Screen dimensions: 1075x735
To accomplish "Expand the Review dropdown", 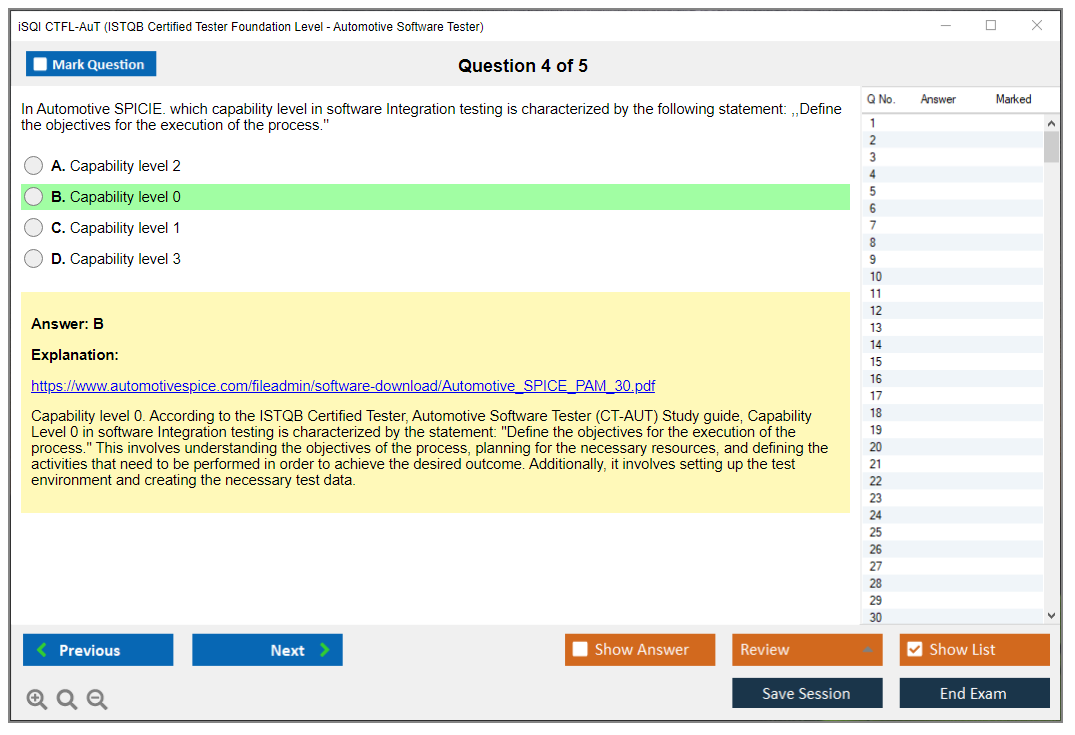I will tap(867, 650).
